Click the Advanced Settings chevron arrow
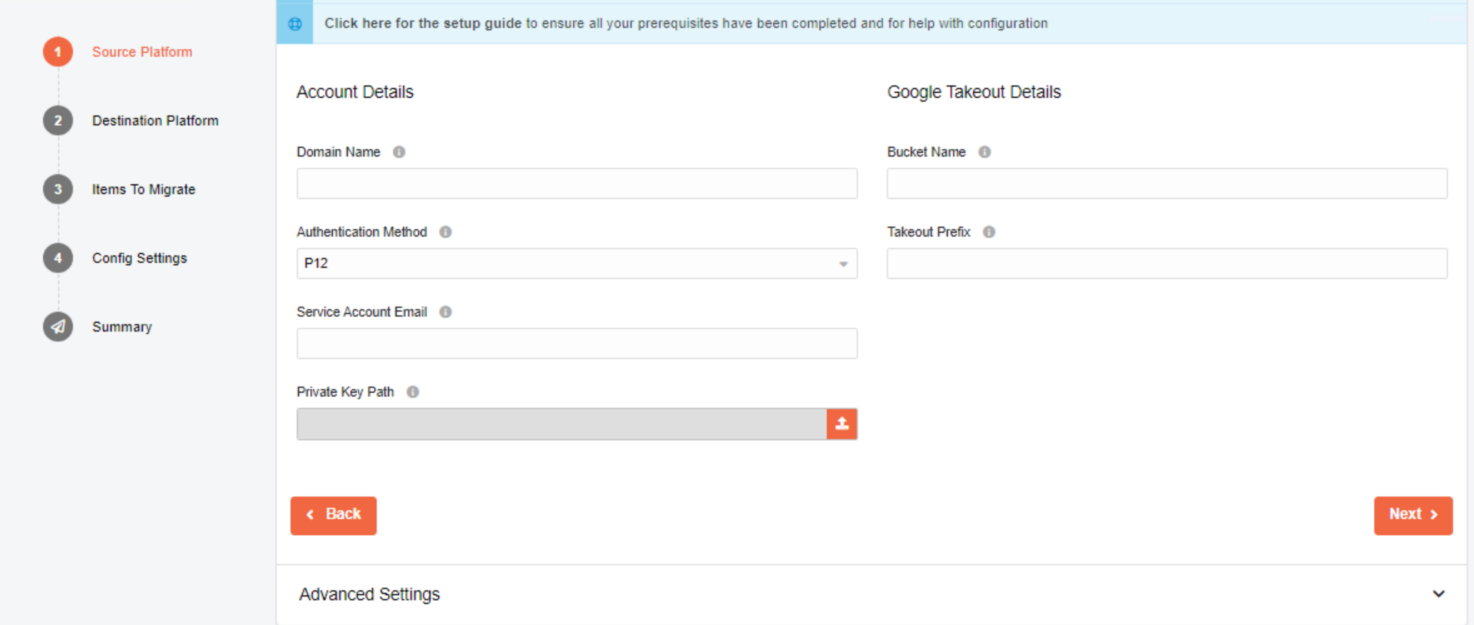 [1438, 594]
